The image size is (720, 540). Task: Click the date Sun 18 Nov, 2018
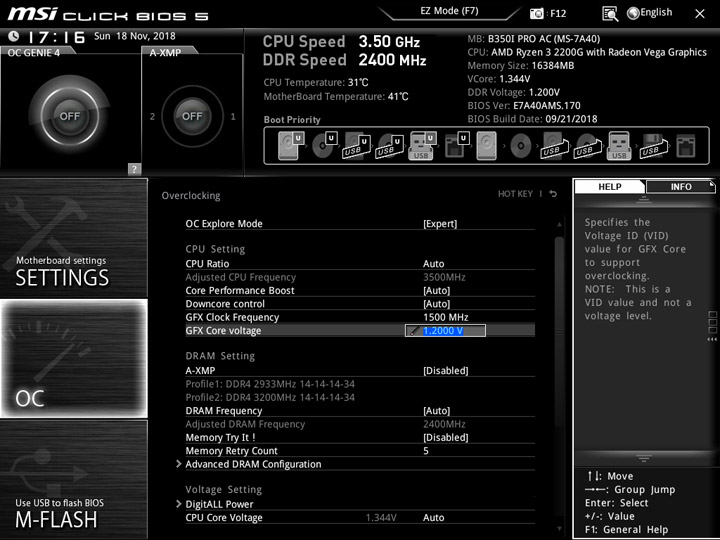(x=135, y=36)
